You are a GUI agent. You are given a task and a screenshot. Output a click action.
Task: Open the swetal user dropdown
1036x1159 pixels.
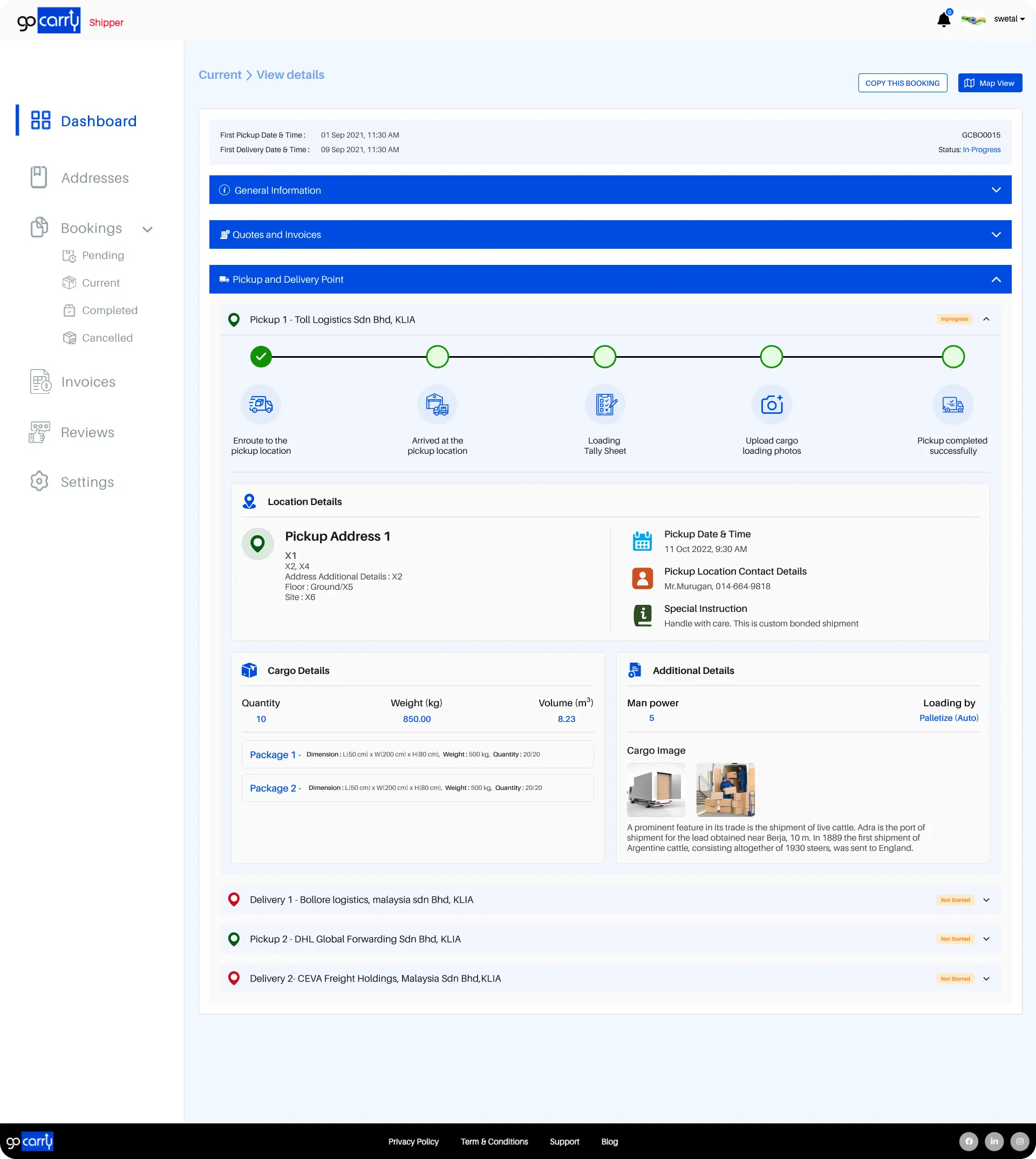click(x=1008, y=19)
